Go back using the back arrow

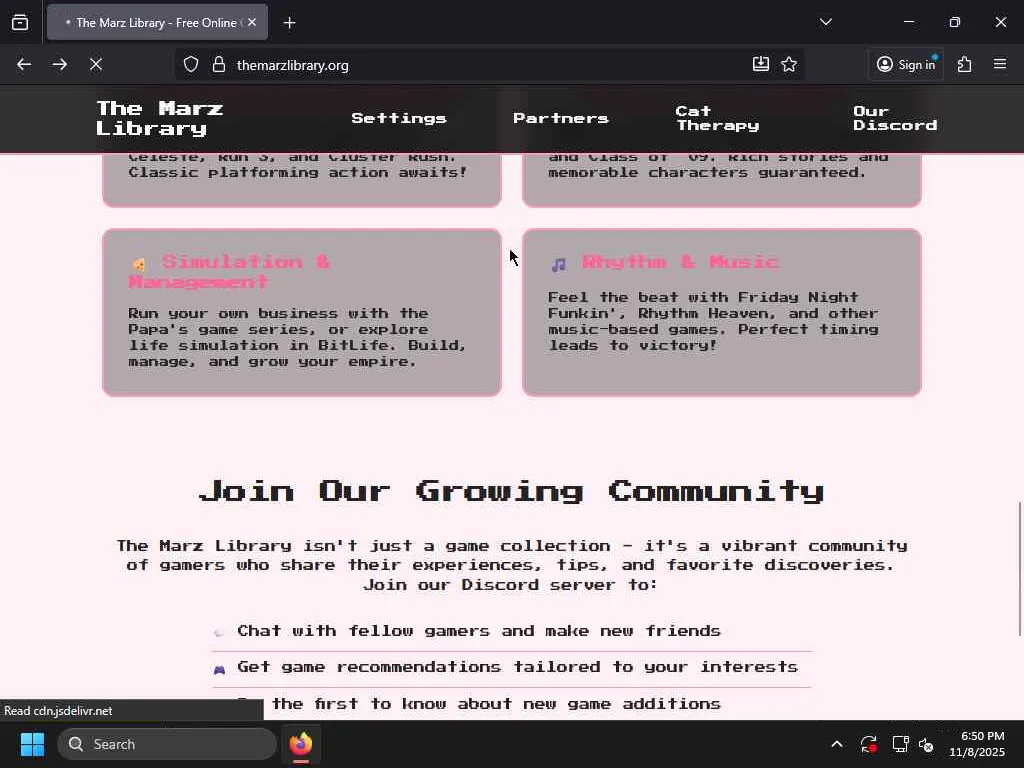pos(24,64)
